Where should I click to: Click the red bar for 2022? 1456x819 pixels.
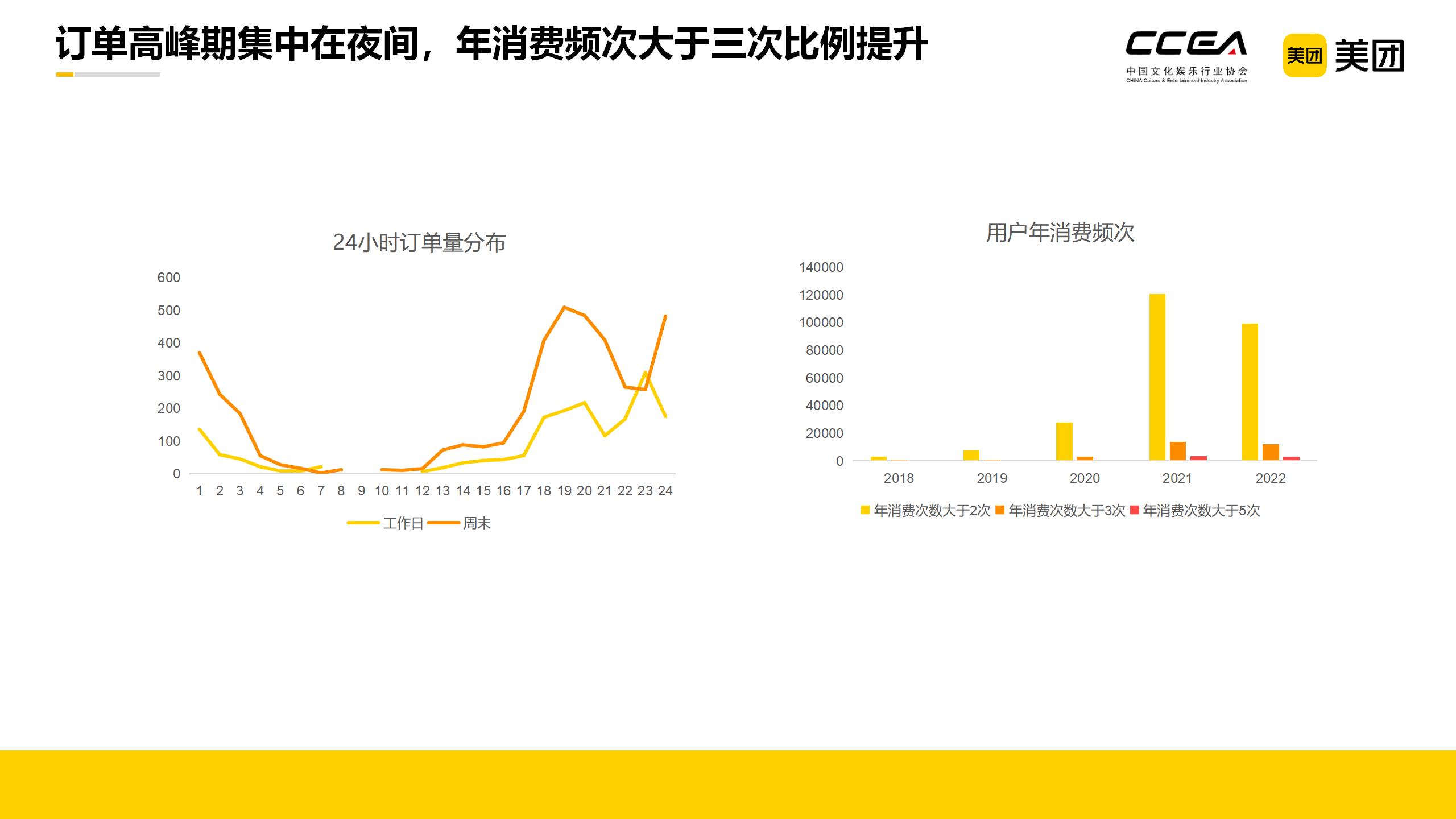point(1291,458)
